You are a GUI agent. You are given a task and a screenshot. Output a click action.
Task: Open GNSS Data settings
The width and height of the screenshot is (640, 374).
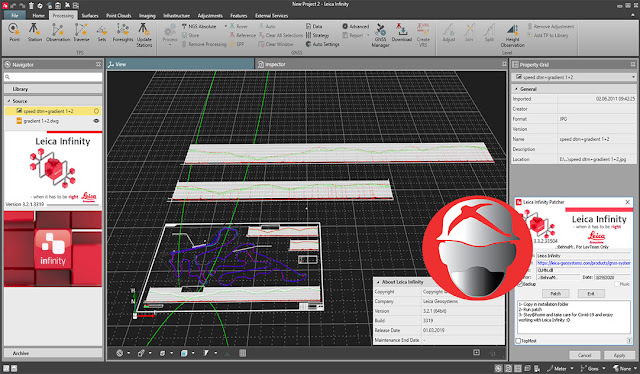point(314,26)
